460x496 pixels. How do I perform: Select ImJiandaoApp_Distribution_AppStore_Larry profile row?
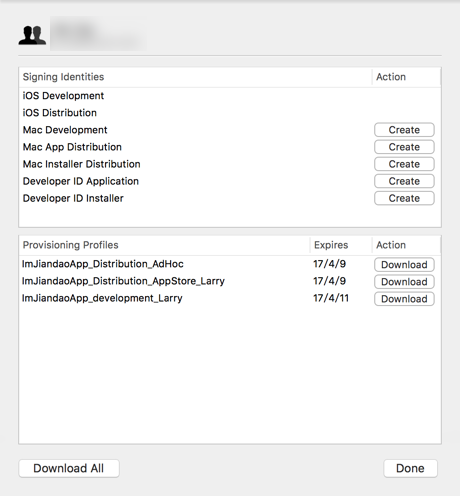click(x=230, y=281)
